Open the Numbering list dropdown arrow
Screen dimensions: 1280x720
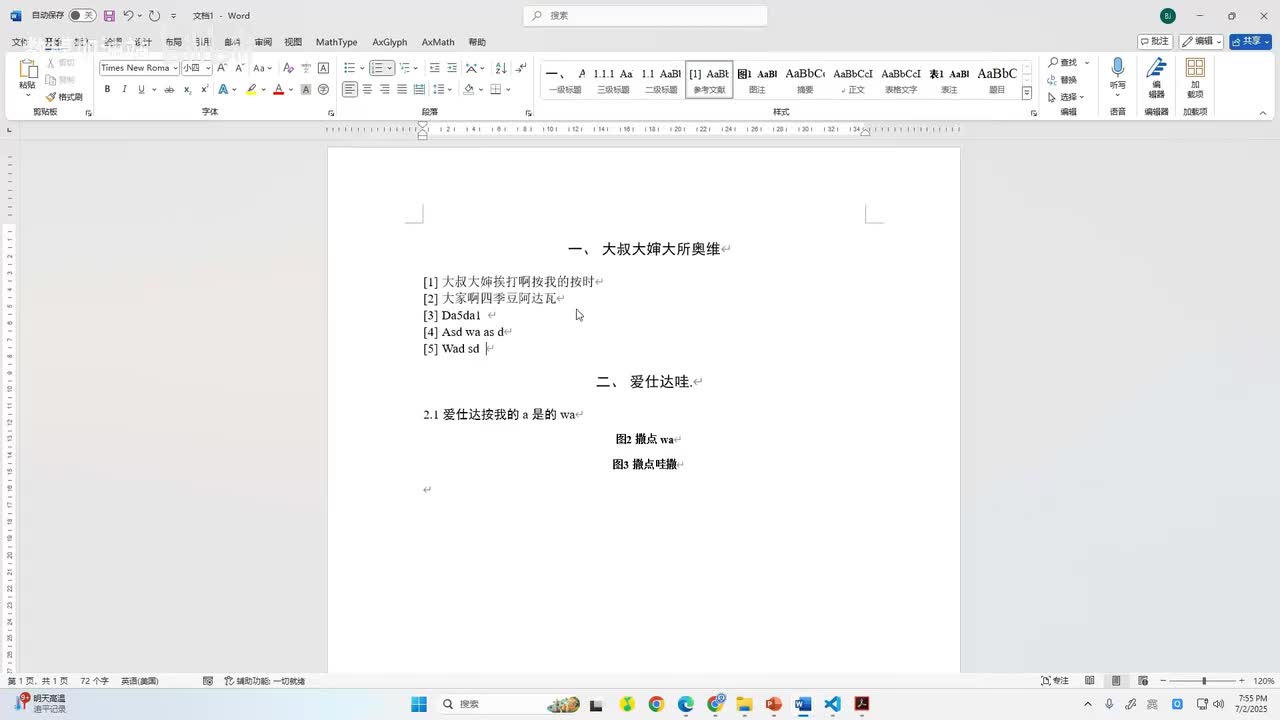[x=390, y=68]
